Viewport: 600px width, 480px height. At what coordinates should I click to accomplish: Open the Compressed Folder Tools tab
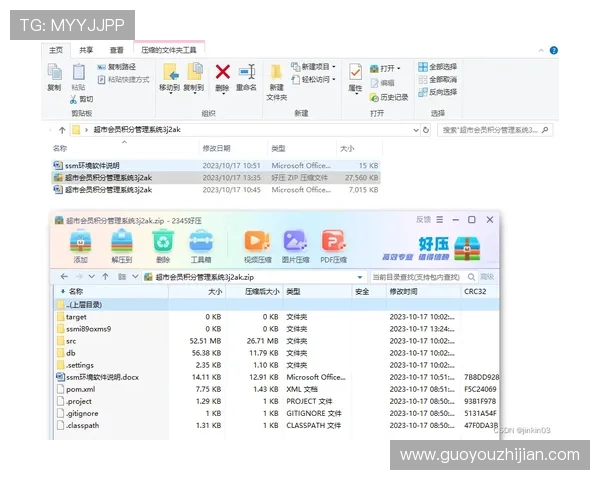click(x=169, y=50)
